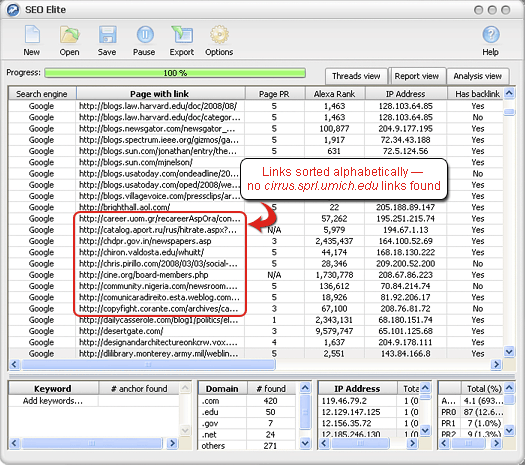The image size is (525, 465).
Task: Click the 100% progress bar
Action: click(175, 73)
